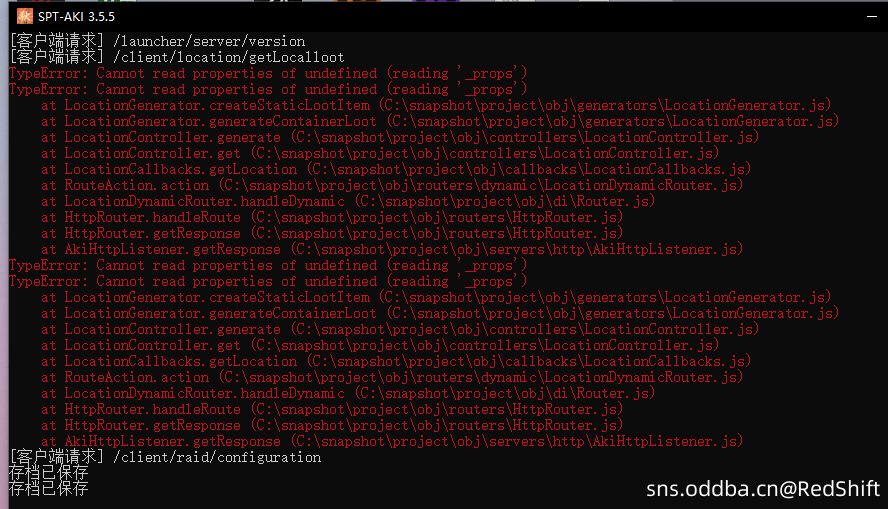Click the /launcher/server/version request line

(157, 41)
